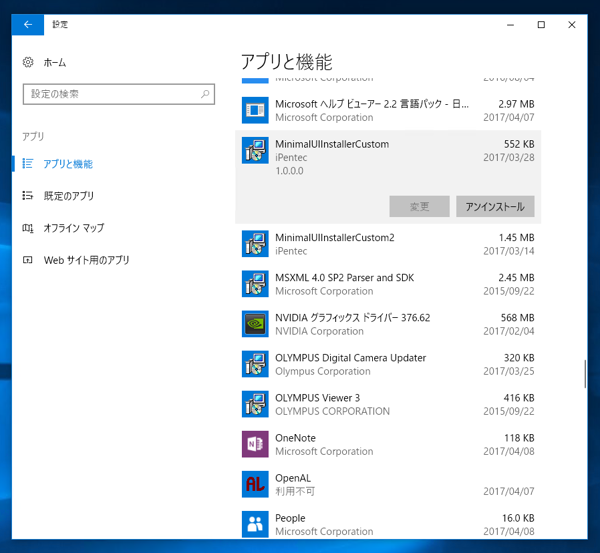Open 既定のアプリ settings section
The width and height of the screenshot is (600, 553).
click(x=69, y=196)
